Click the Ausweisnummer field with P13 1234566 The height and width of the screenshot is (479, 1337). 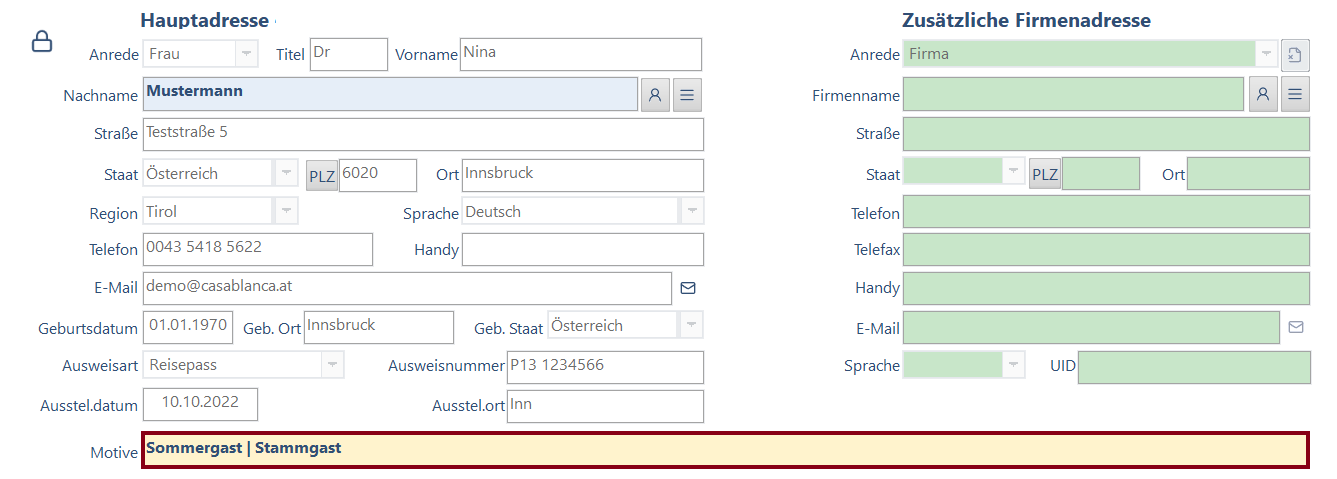(x=604, y=367)
